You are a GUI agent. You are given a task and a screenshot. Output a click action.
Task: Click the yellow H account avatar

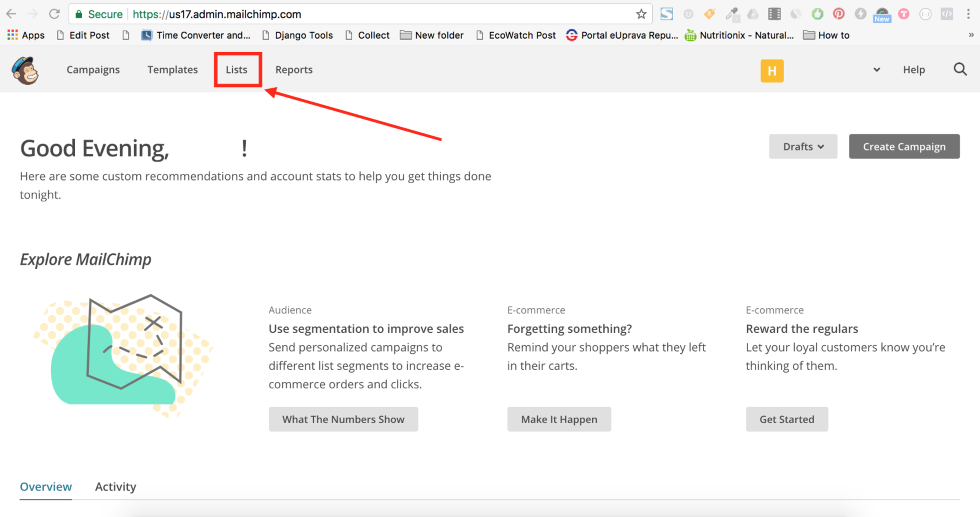[772, 70]
